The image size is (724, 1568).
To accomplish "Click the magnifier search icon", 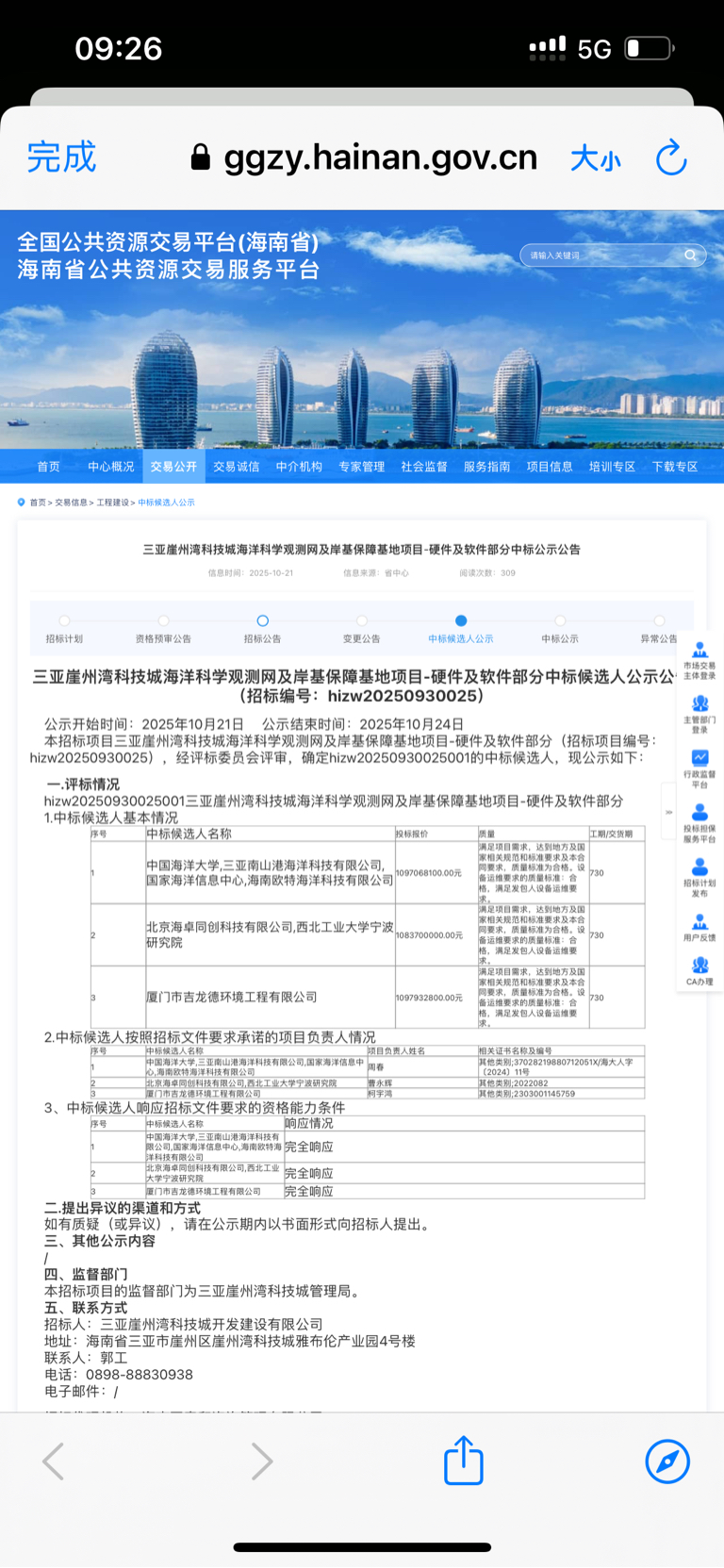I will tap(690, 256).
